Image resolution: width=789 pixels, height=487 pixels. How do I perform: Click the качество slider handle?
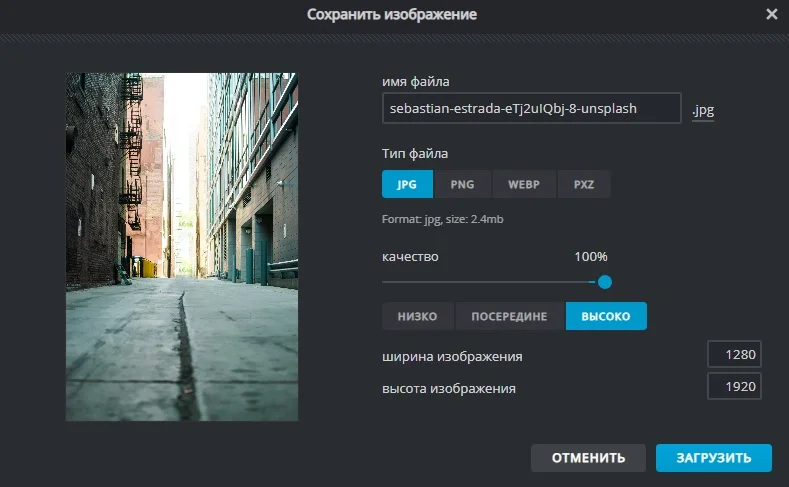click(x=605, y=282)
